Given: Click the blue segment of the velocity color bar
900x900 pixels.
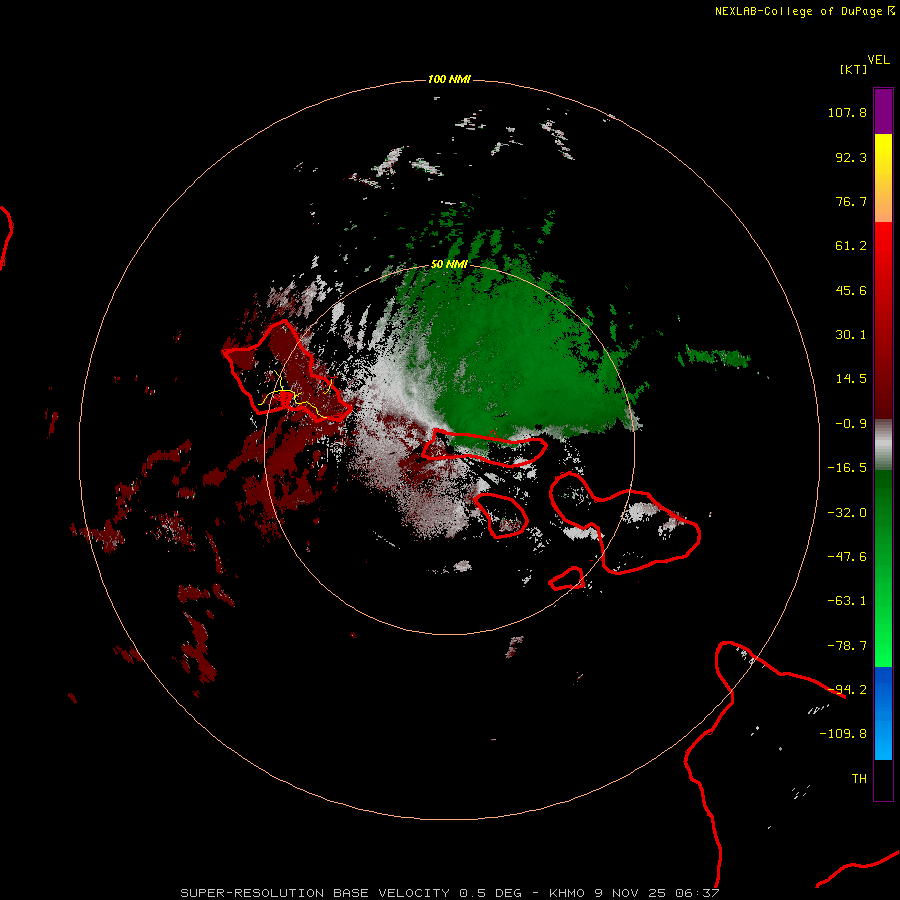Looking at the screenshot, I should (883, 713).
